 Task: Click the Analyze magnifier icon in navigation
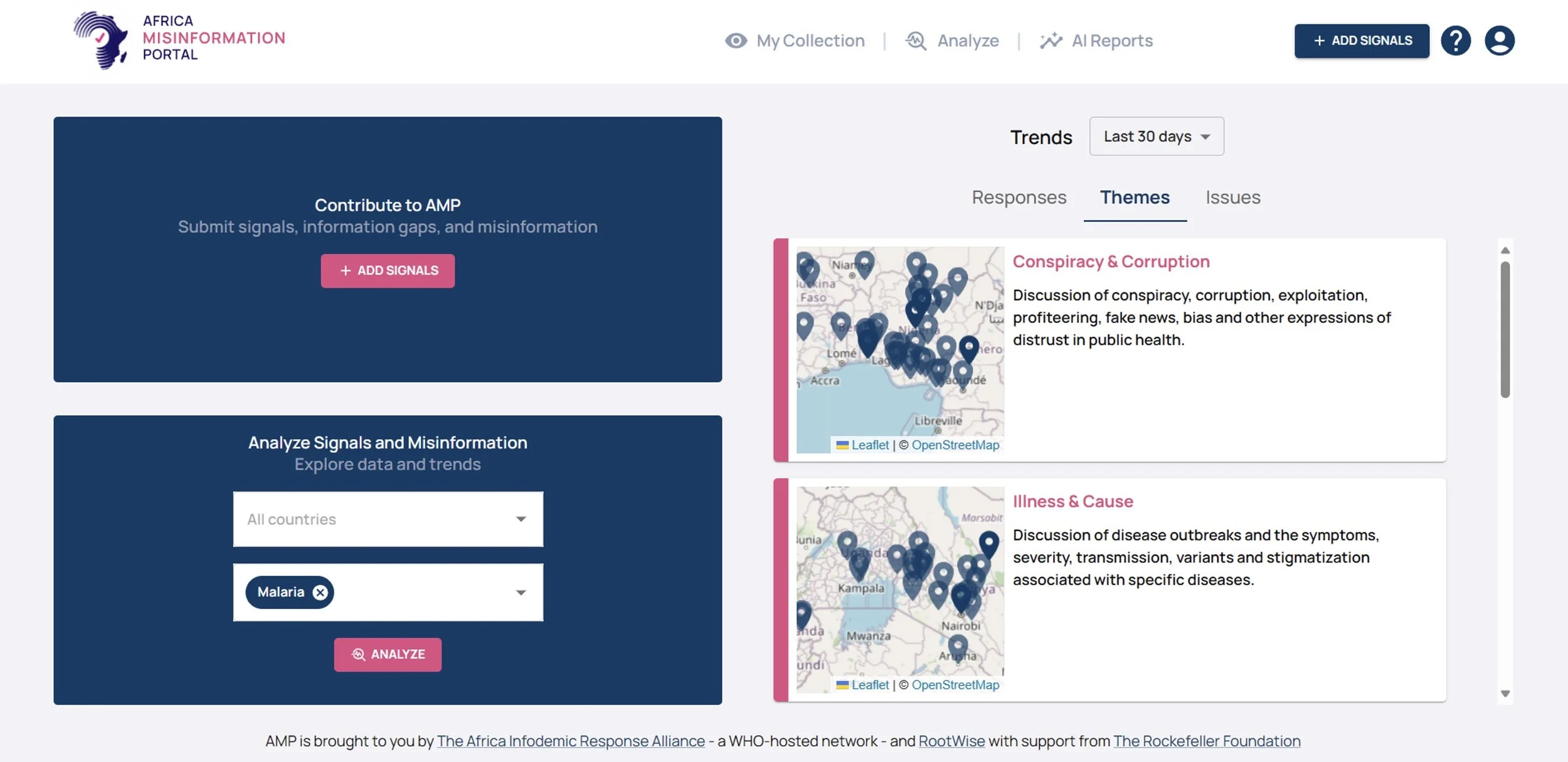(x=916, y=41)
